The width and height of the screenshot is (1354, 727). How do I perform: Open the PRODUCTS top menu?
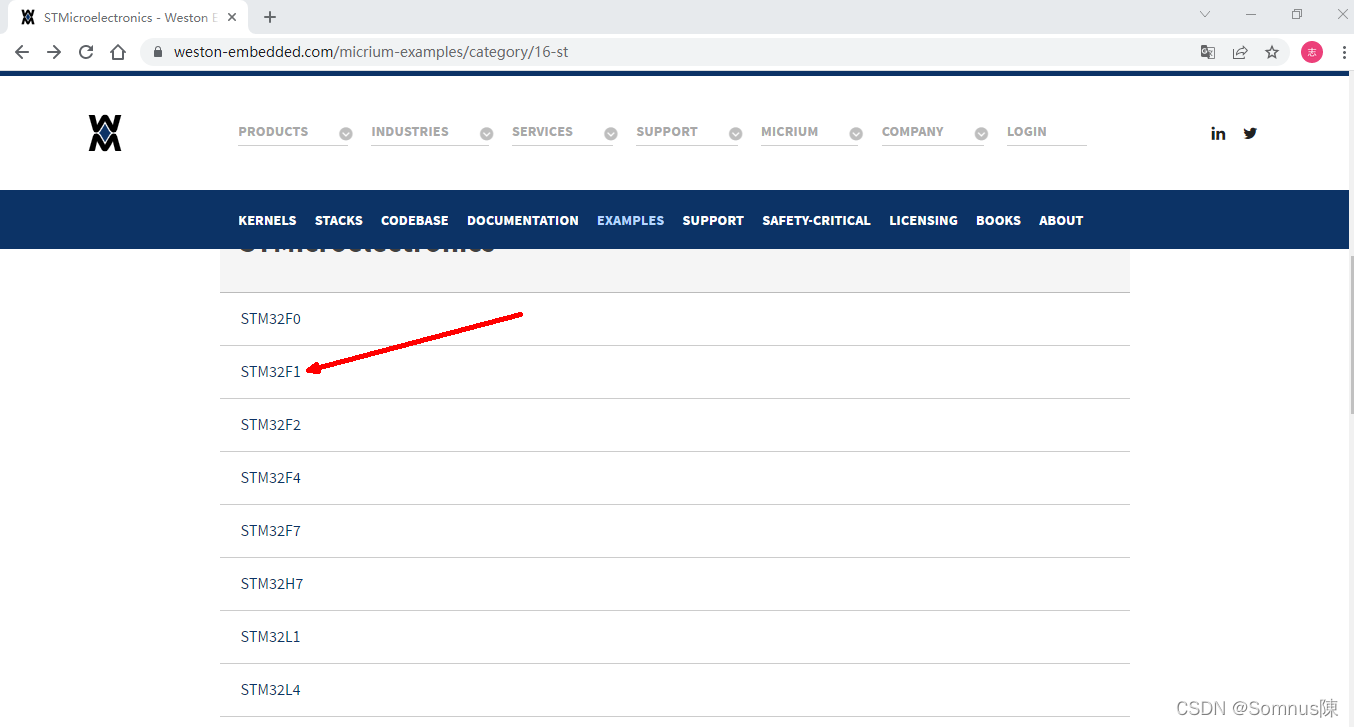coord(273,132)
